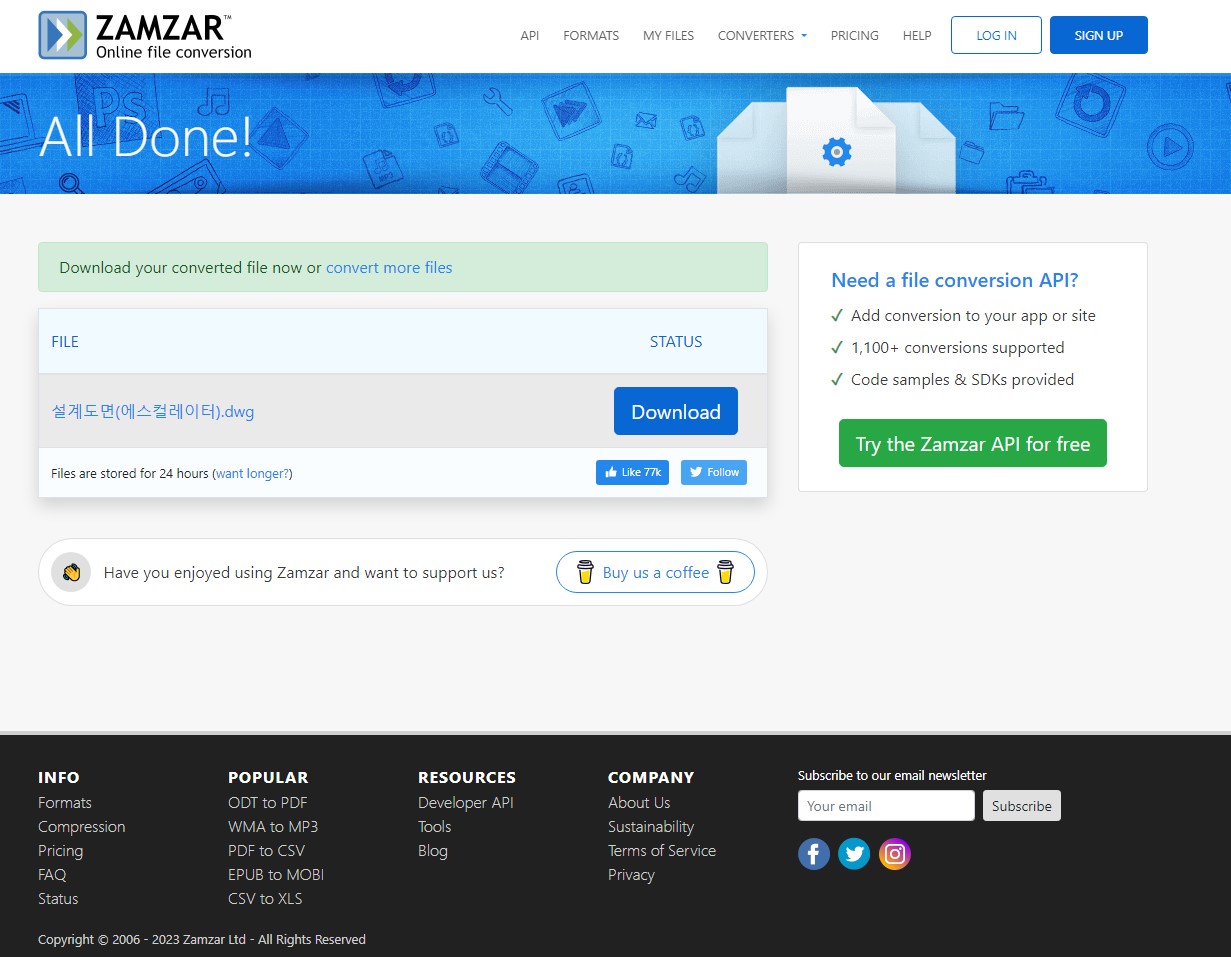The image size is (1231, 957).
Task: Open the 설계도면(에스컬레이터).dwg file link
Action: click(x=153, y=411)
